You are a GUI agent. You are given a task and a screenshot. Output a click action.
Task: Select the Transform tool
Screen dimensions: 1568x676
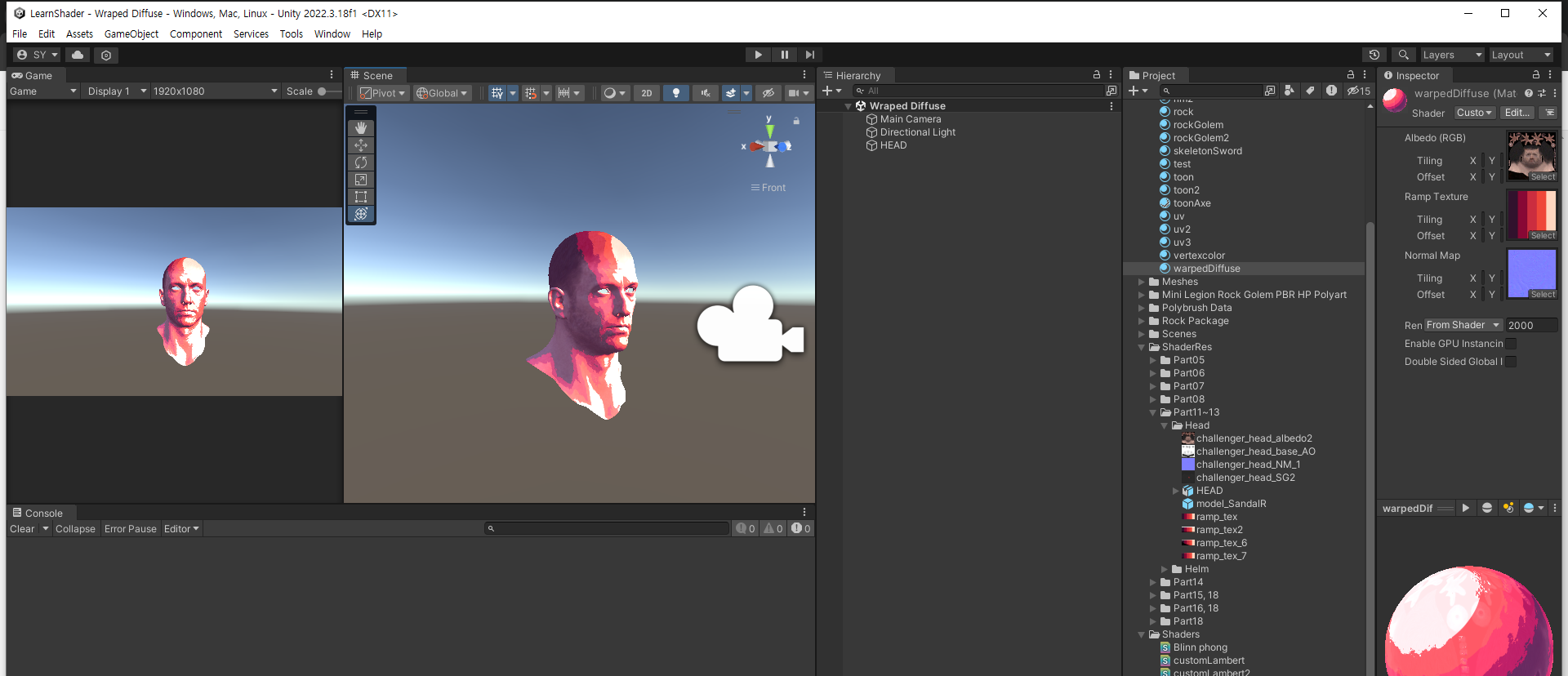[361, 214]
